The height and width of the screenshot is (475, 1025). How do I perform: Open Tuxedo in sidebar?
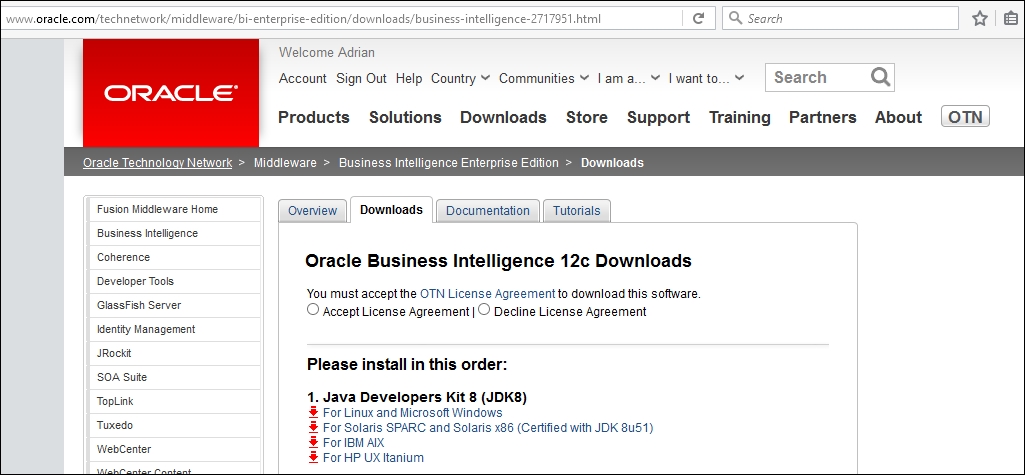click(x=175, y=425)
